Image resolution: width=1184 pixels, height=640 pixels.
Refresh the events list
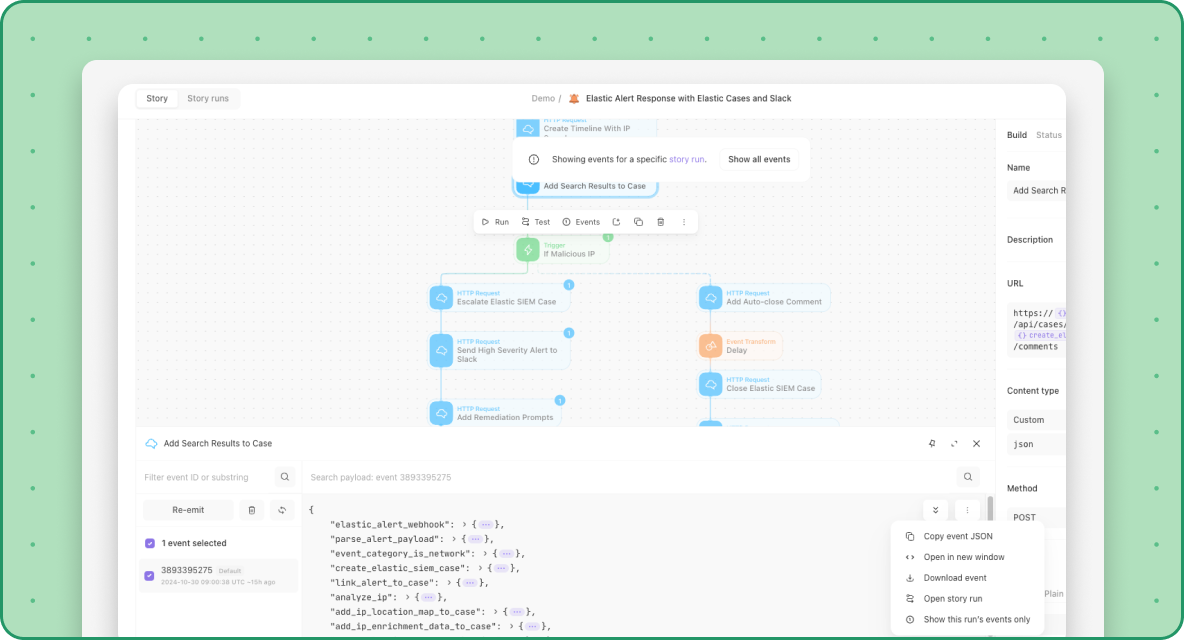(x=282, y=510)
